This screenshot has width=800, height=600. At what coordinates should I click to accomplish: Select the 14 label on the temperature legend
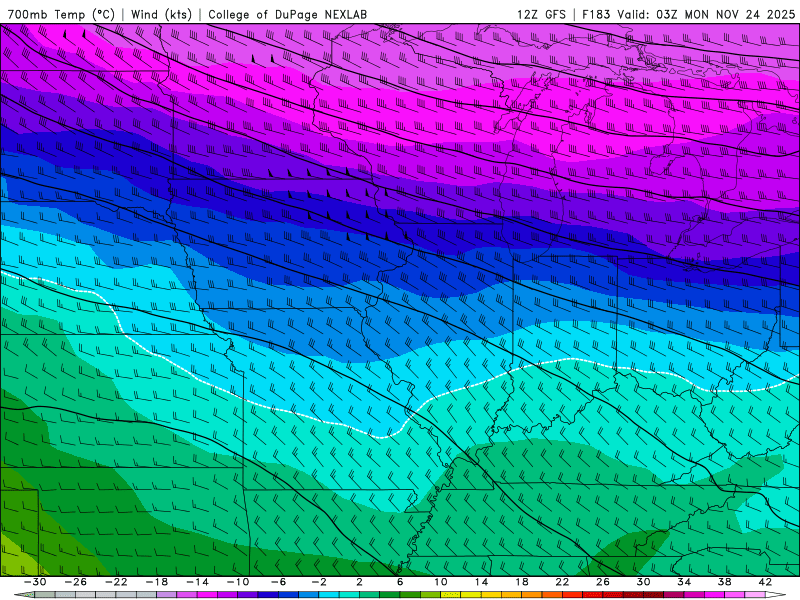click(x=481, y=582)
